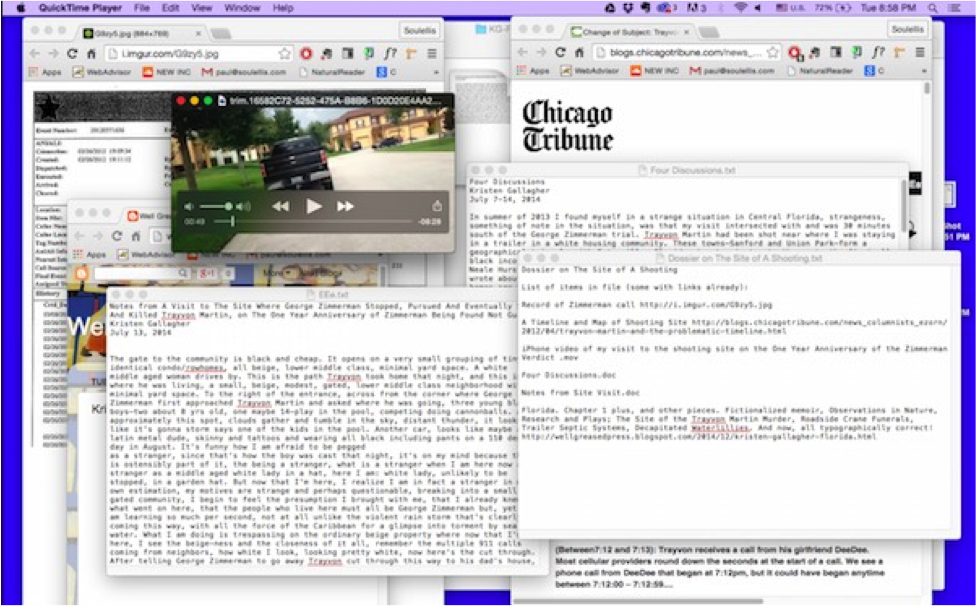
Task: Open the Wi-Fi status menu
Action: 739,8
